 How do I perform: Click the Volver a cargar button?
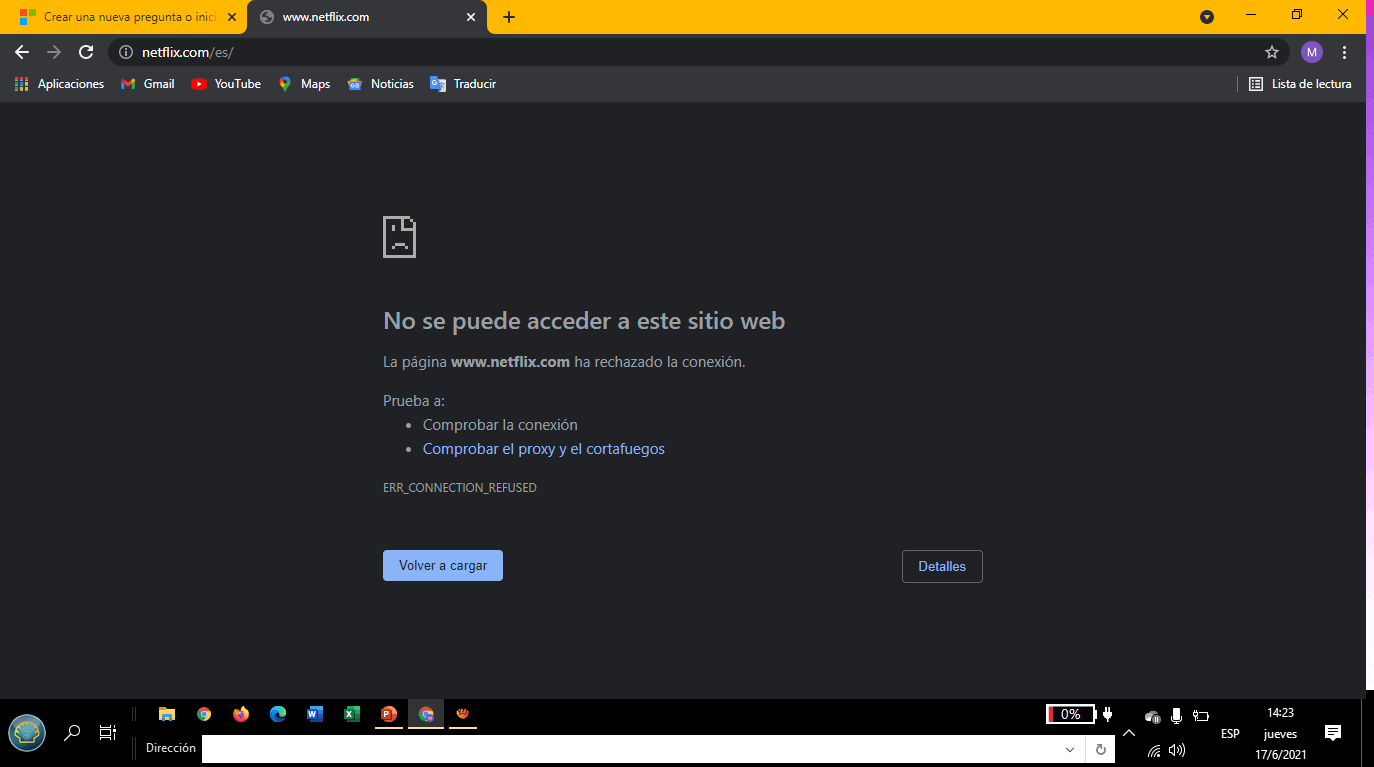pyautogui.click(x=443, y=565)
